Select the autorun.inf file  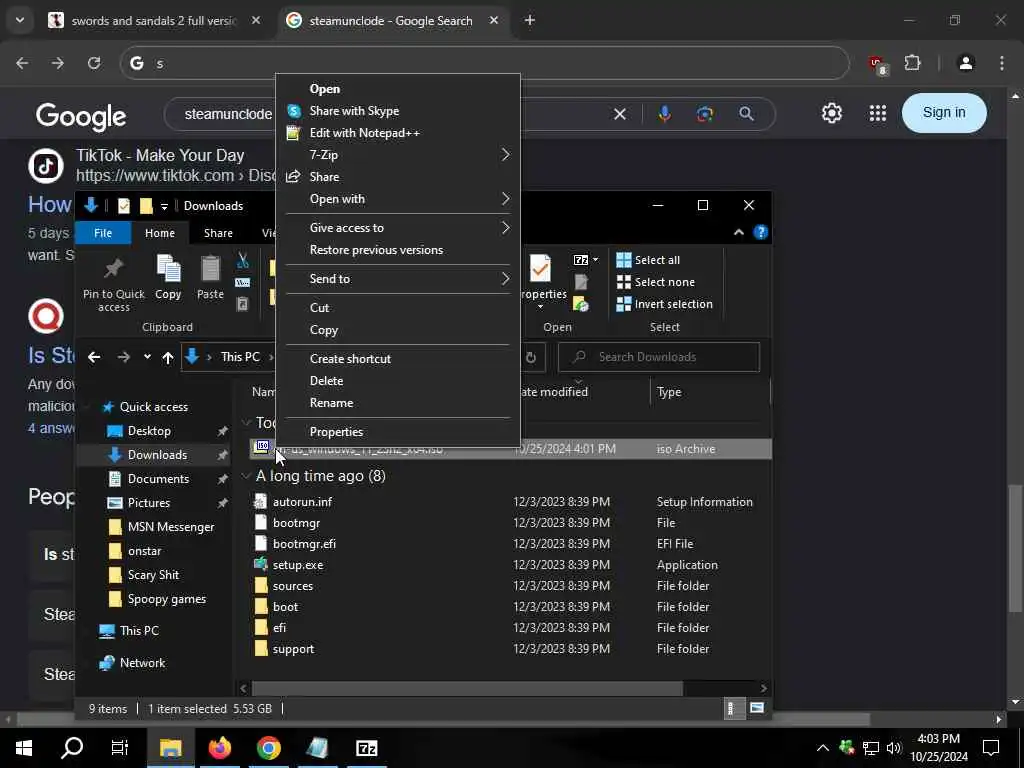click(x=302, y=502)
